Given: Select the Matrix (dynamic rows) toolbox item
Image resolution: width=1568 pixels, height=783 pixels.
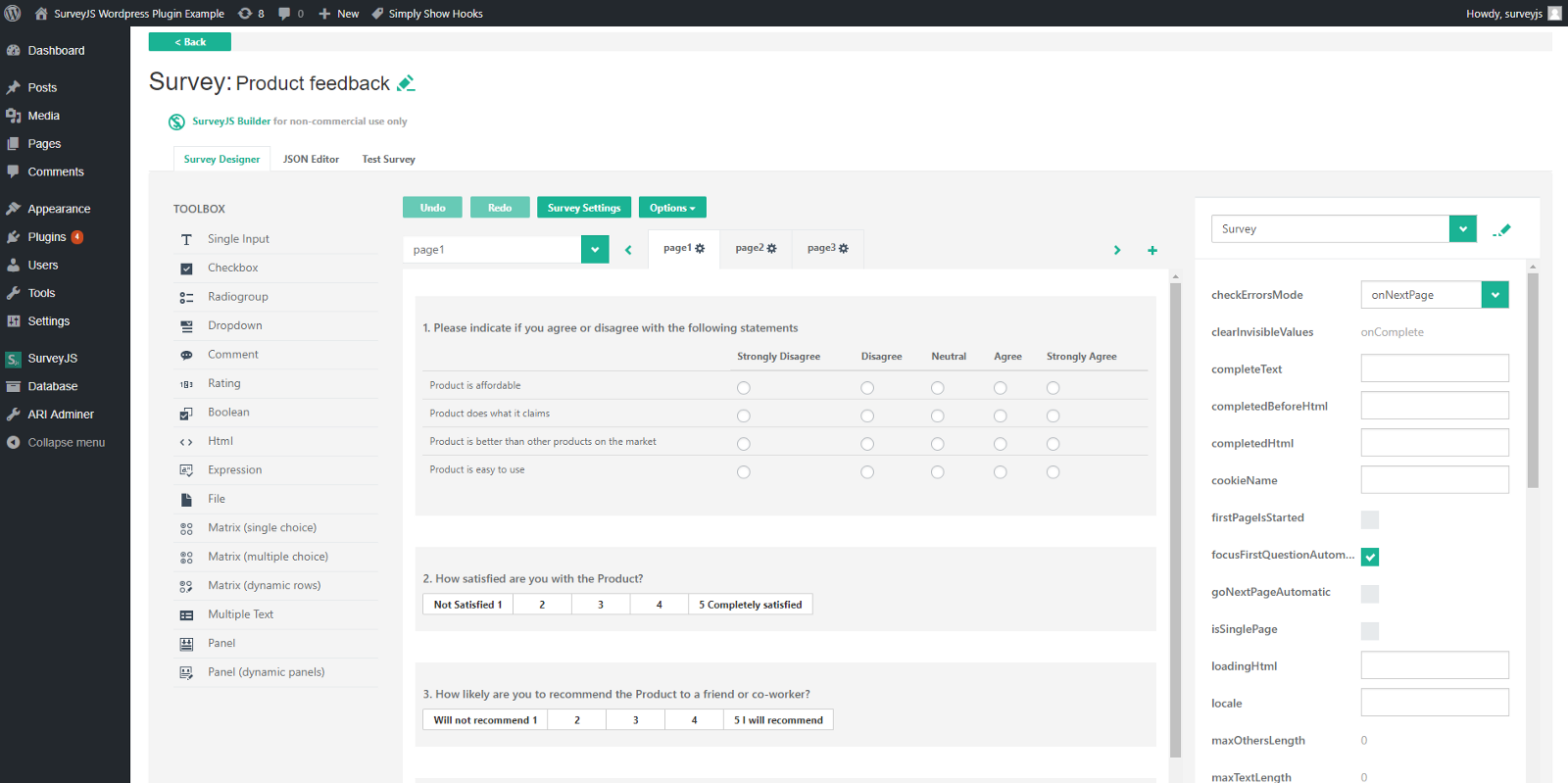Looking at the screenshot, I should click(264, 586).
